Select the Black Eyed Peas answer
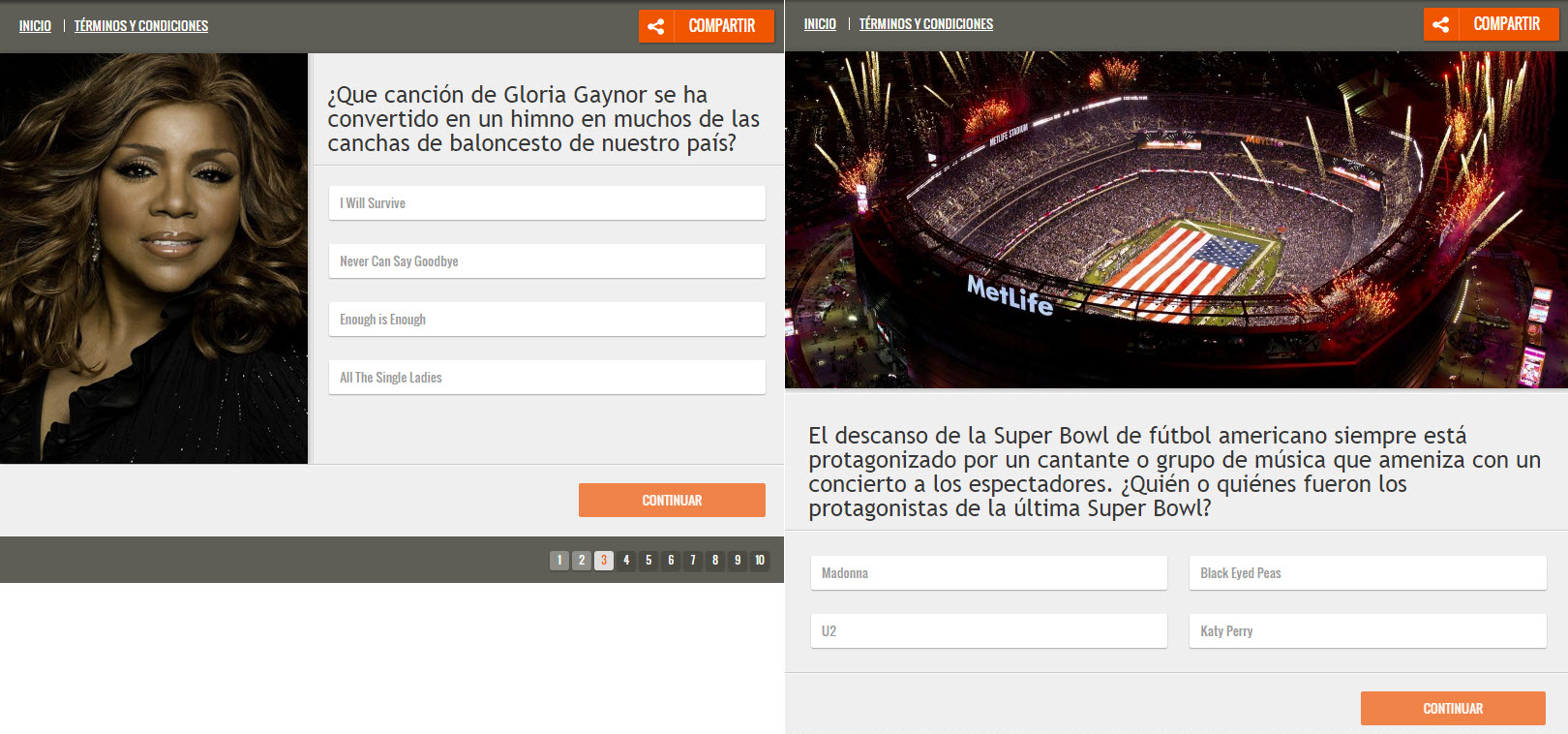The width and height of the screenshot is (1568, 734). tap(1367, 573)
